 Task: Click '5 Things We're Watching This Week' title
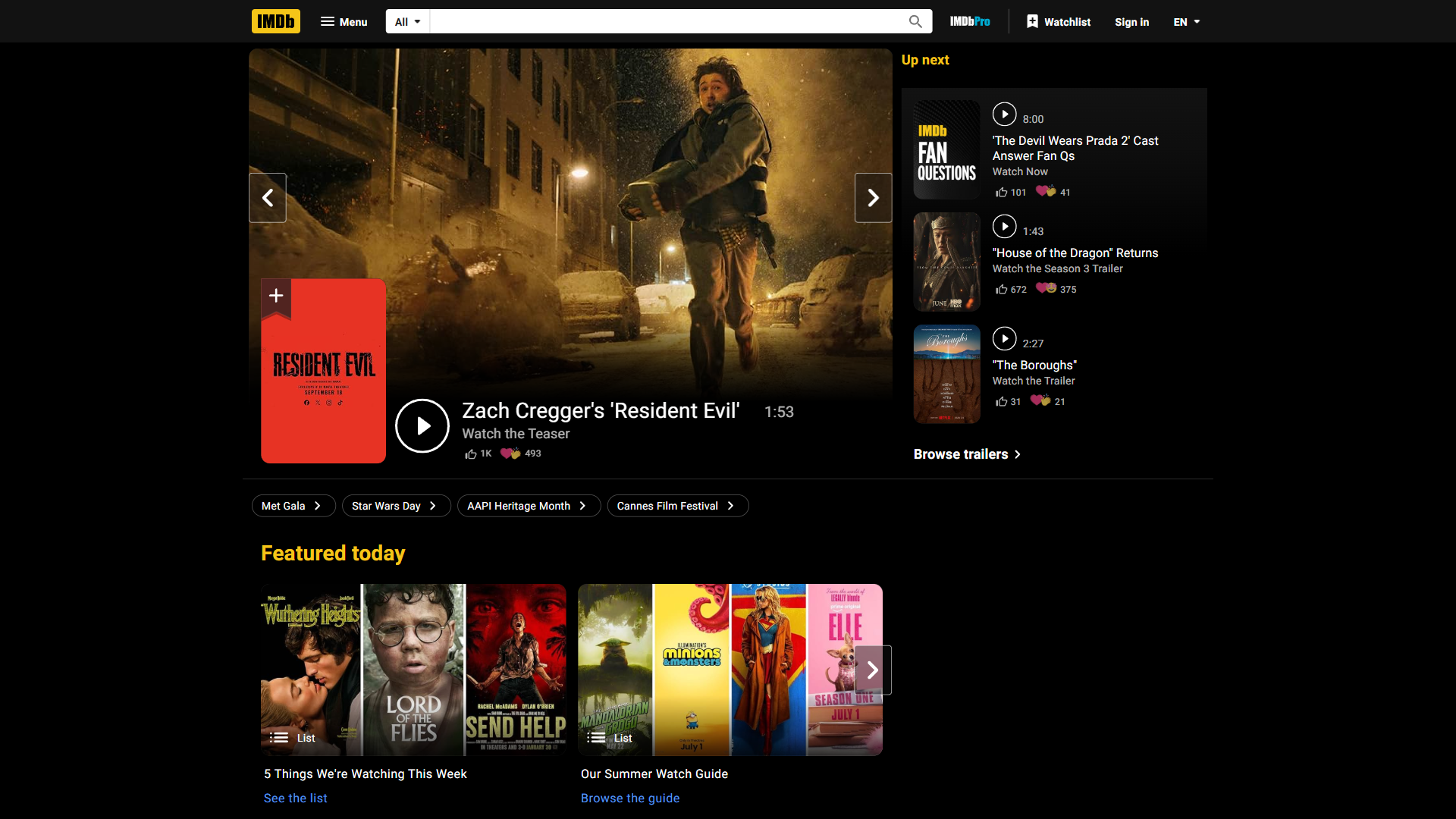coord(366,774)
